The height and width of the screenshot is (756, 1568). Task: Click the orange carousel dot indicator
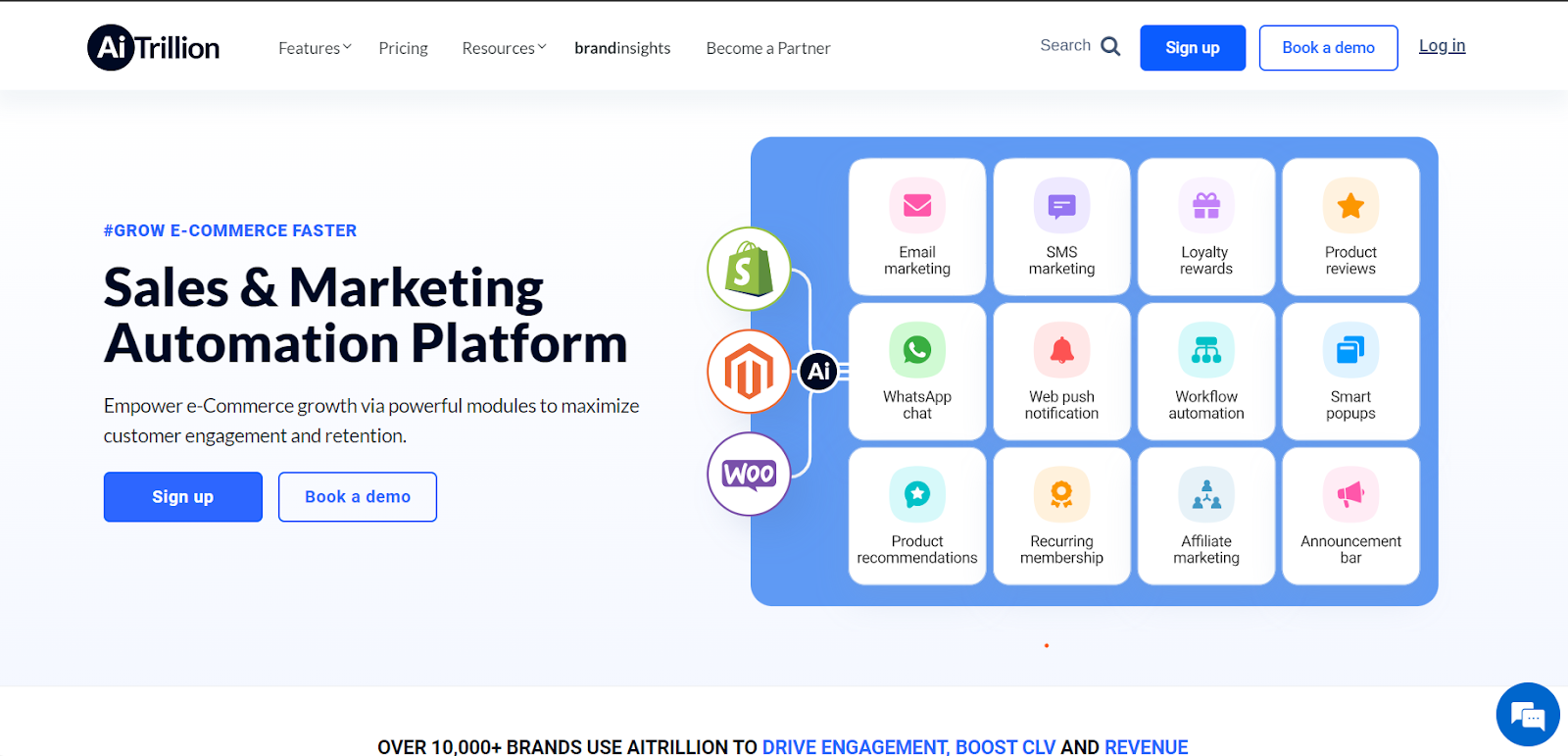tap(1047, 645)
